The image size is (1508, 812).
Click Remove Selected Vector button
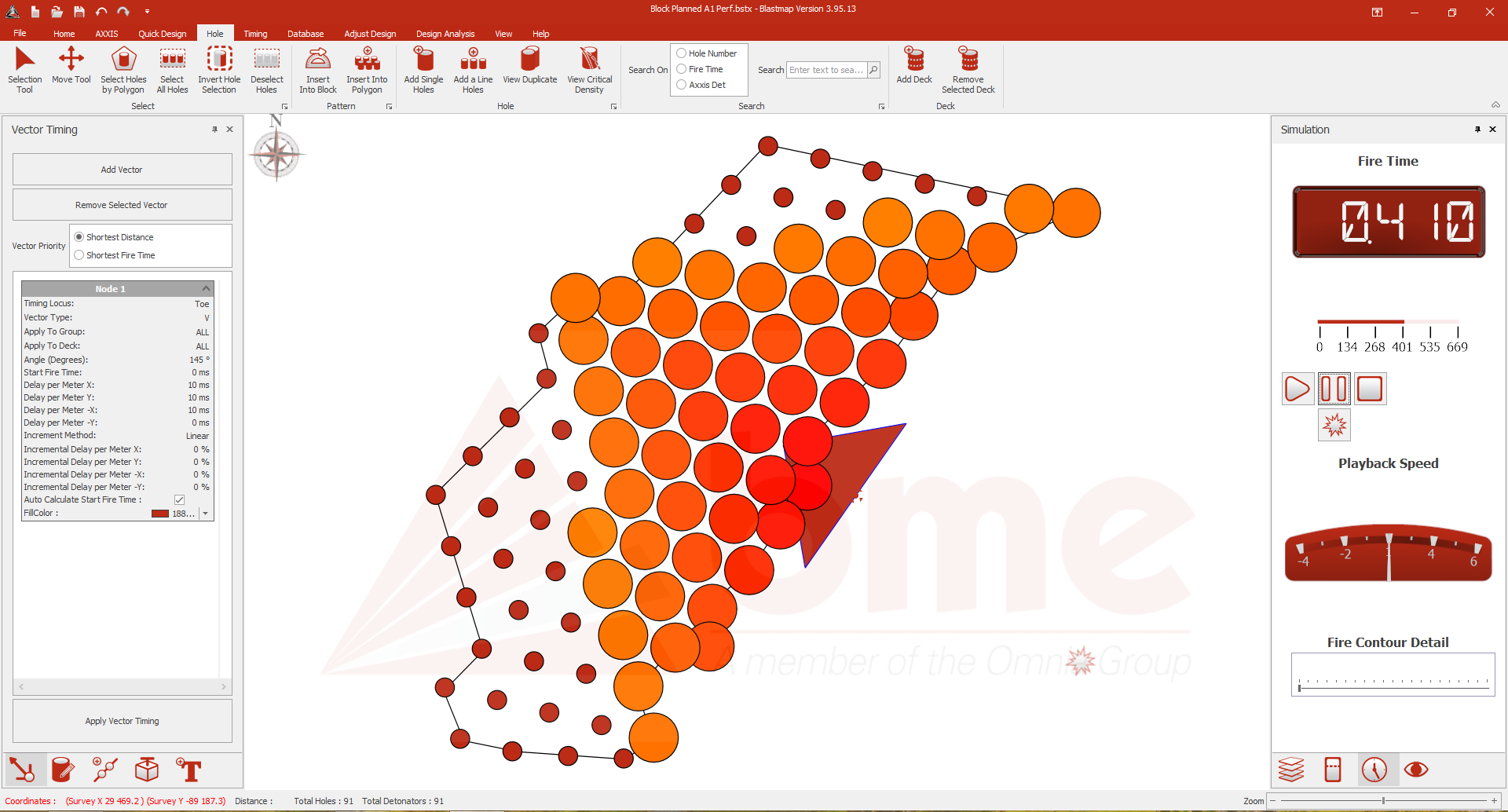(x=122, y=205)
